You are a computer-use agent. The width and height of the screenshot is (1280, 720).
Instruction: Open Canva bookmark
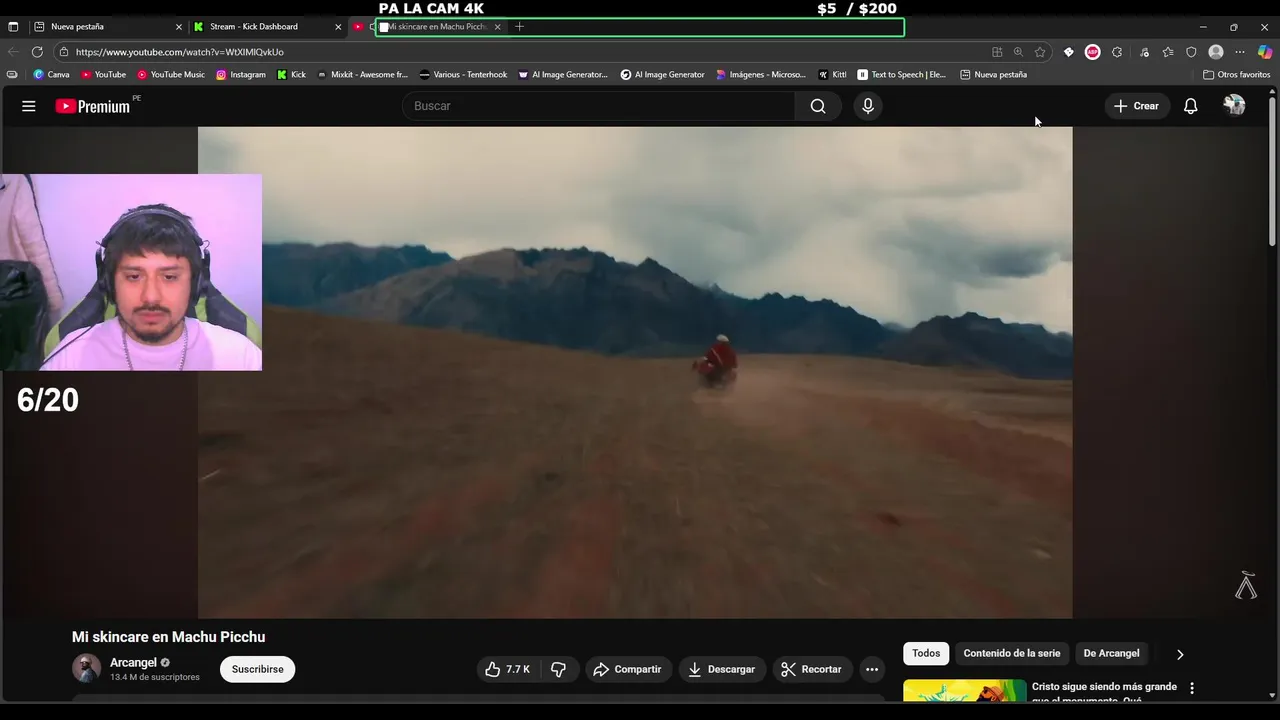51,75
